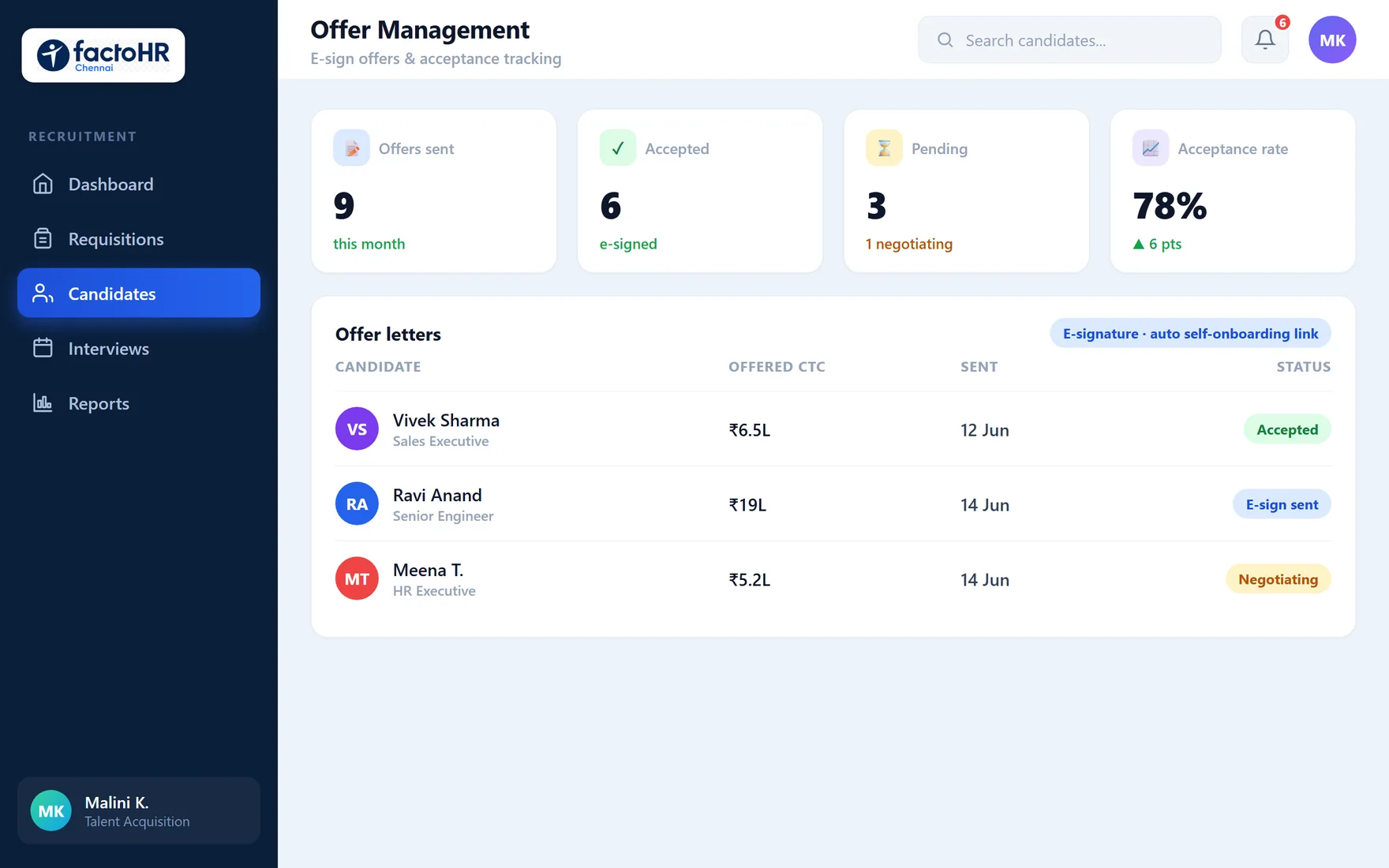Select Candidates menu item

pyautogui.click(x=139, y=293)
